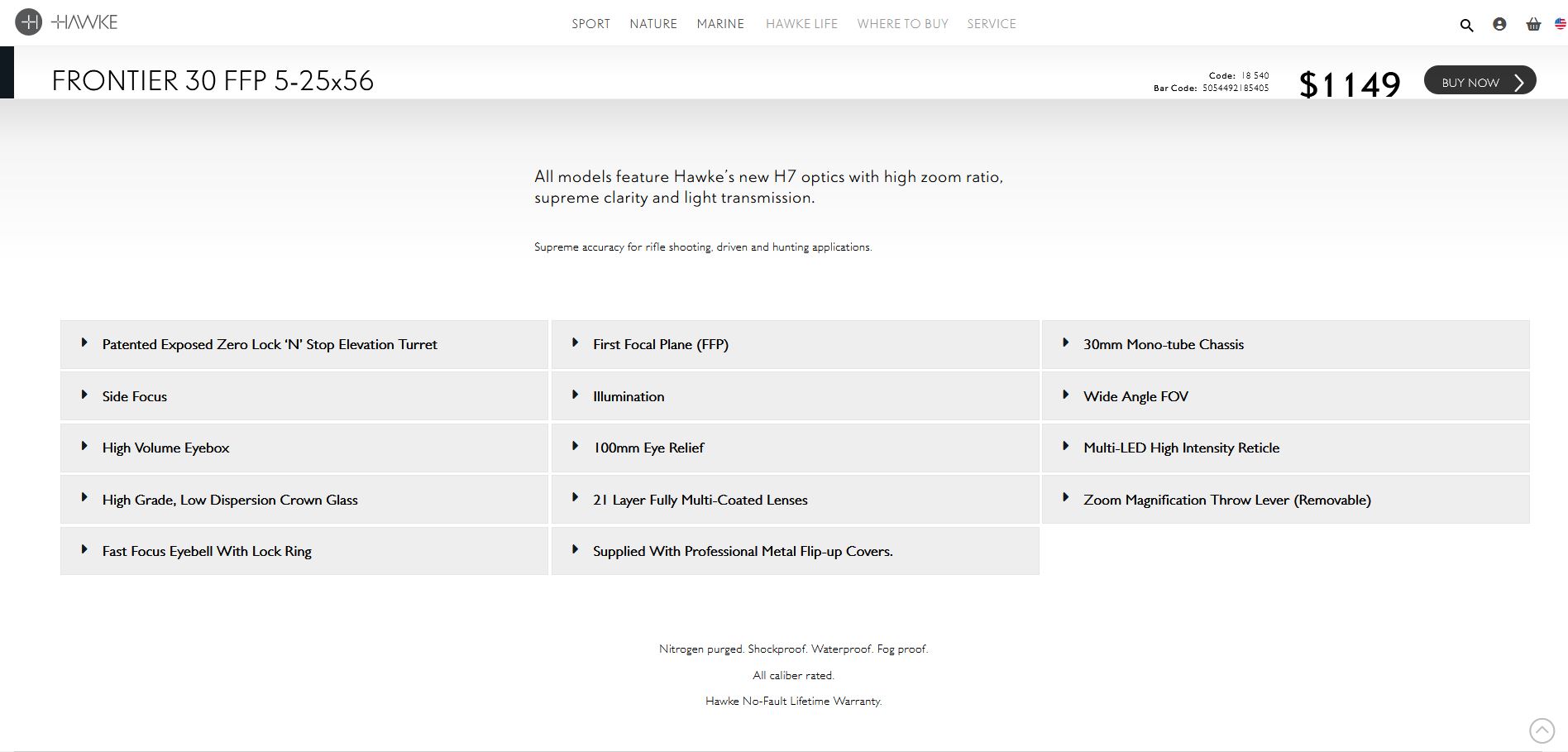Click the BUY NOW button
Viewport: 1568px width, 752px height.
coord(1480,80)
